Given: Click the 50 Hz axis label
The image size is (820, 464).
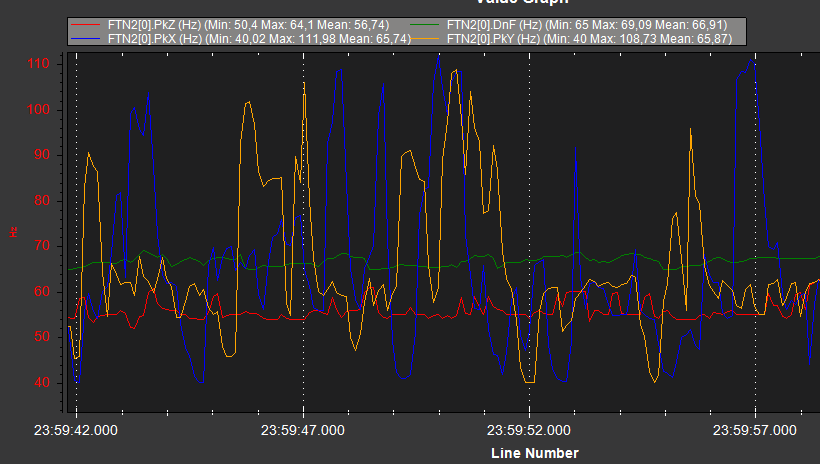Looking at the screenshot, I should click(x=42, y=337).
